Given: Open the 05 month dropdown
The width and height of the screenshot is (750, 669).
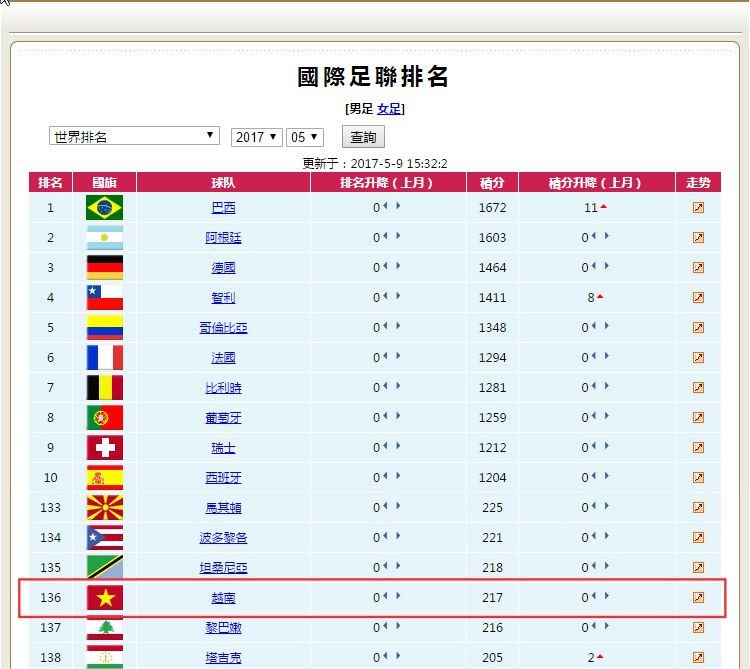Looking at the screenshot, I should [305, 137].
